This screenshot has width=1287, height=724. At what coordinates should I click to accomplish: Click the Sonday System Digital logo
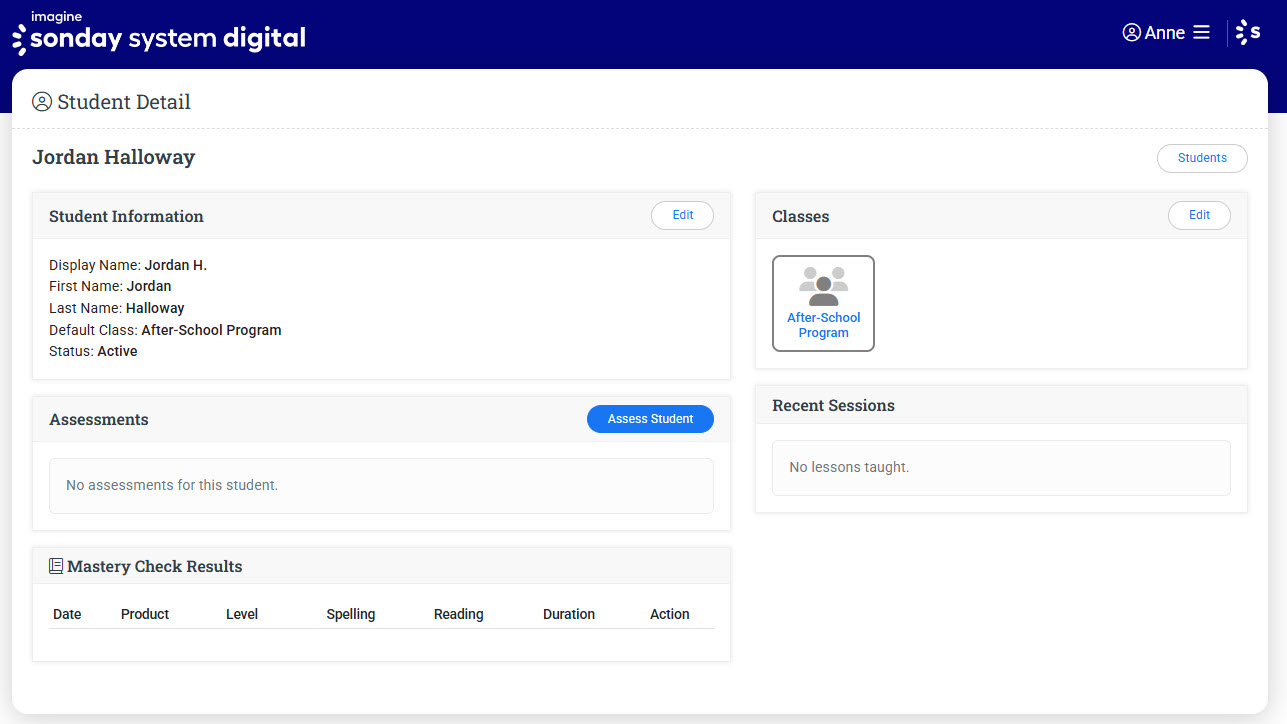click(158, 34)
